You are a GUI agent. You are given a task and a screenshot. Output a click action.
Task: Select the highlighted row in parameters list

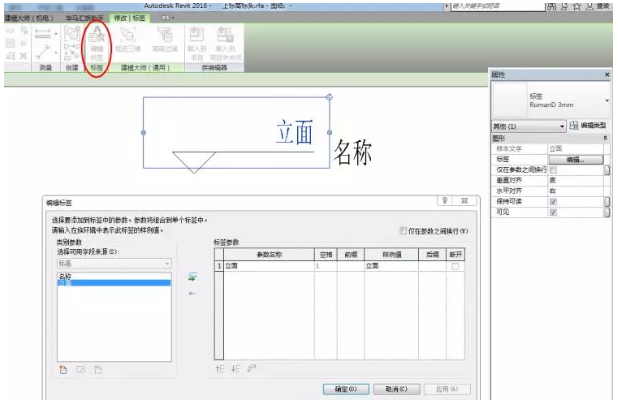point(114,283)
